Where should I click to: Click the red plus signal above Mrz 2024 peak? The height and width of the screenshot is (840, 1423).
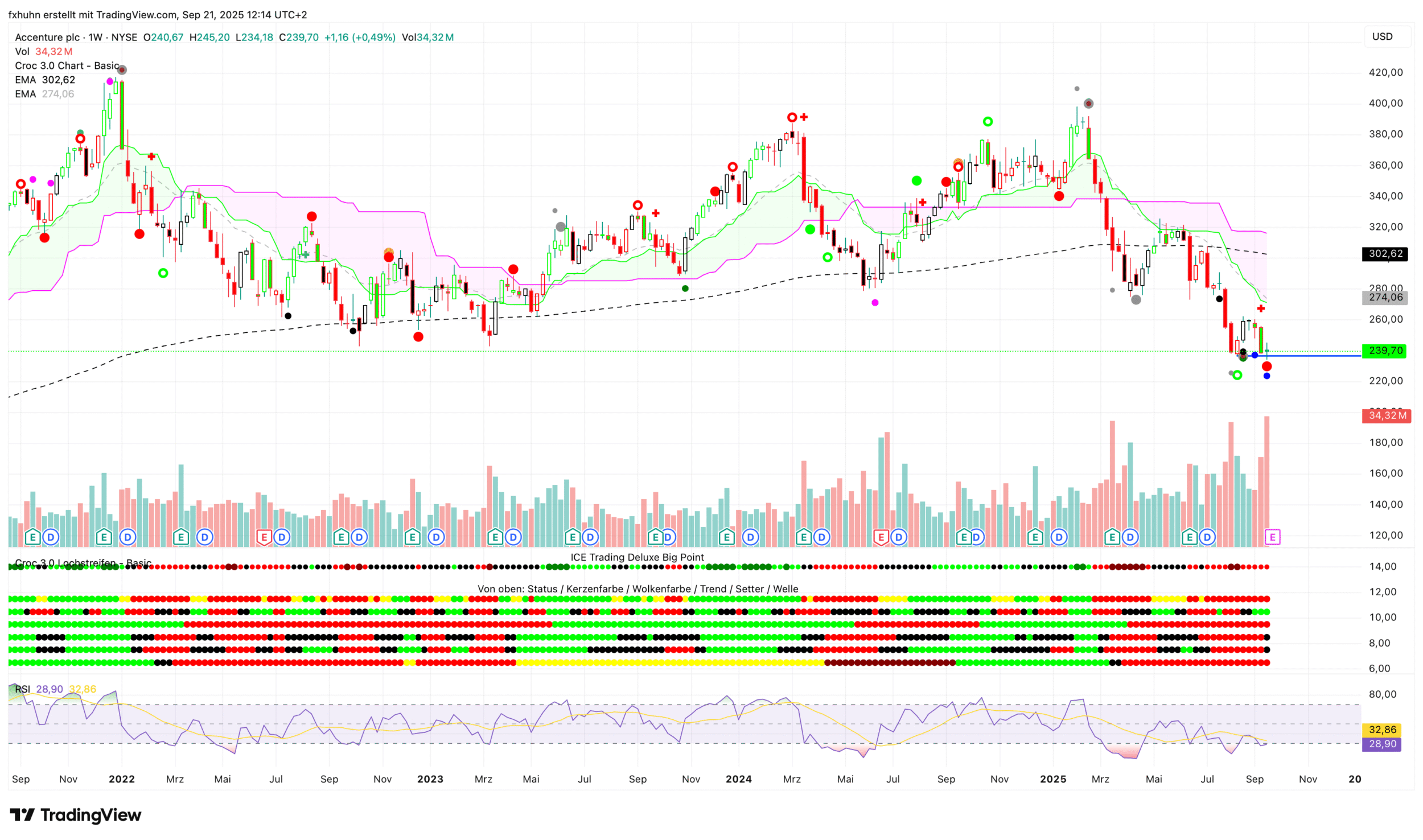[804, 117]
